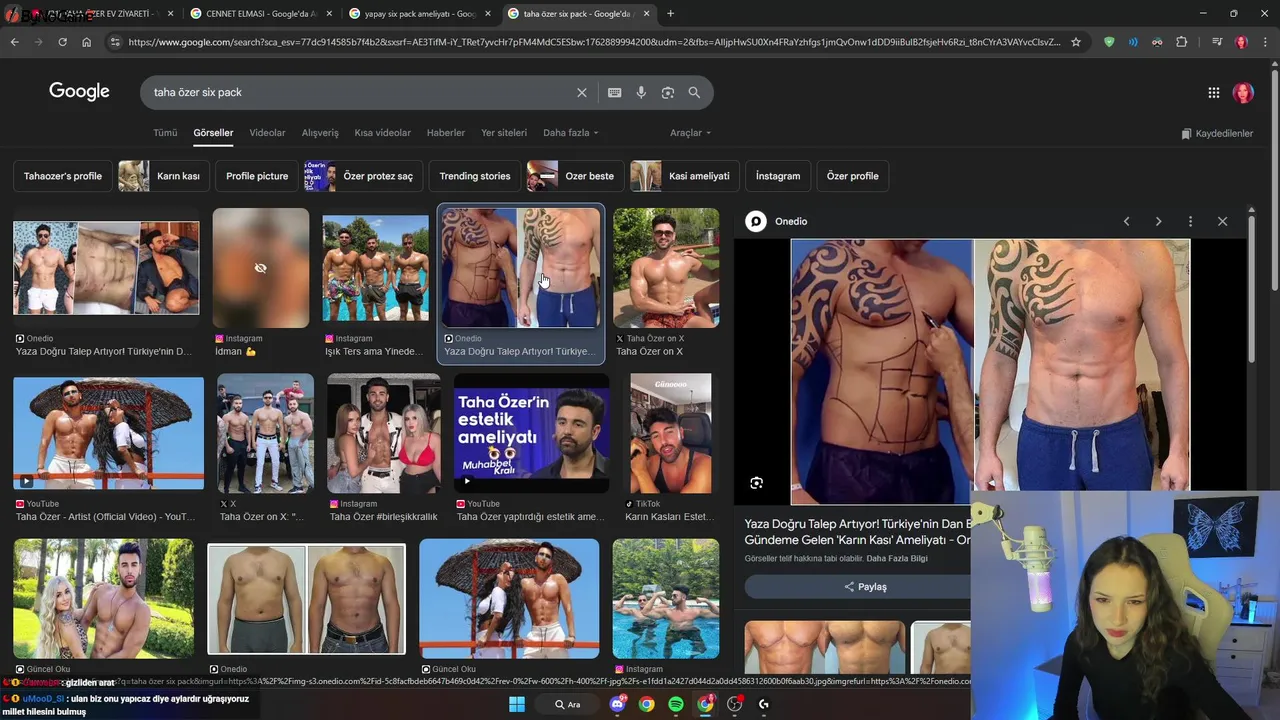Click the Google logo
Screen dimensions: 1280x720
[x=79, y=92]
